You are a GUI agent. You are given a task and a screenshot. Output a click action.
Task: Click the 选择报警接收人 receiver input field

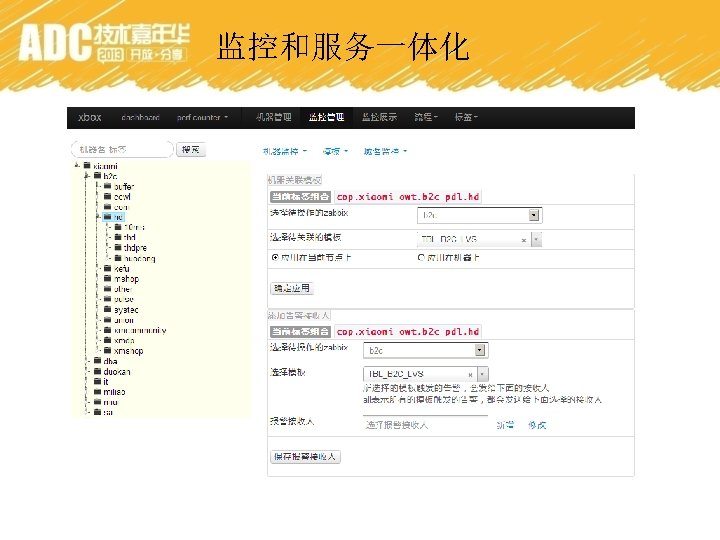point(425,425)
